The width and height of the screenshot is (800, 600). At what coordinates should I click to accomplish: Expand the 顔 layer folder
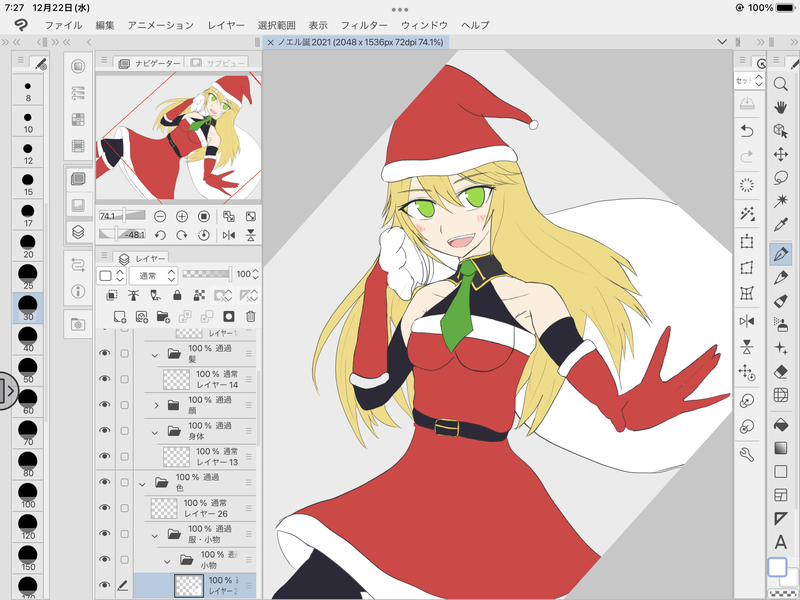point(156,406)
